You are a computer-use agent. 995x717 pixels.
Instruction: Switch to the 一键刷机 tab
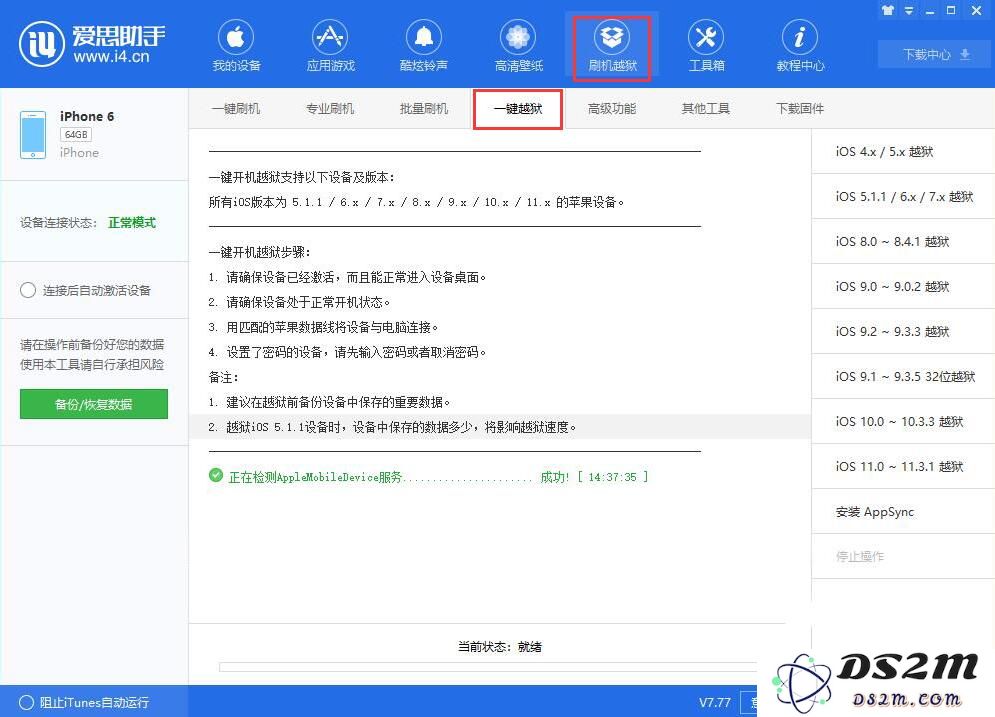(x=236, y=109)
